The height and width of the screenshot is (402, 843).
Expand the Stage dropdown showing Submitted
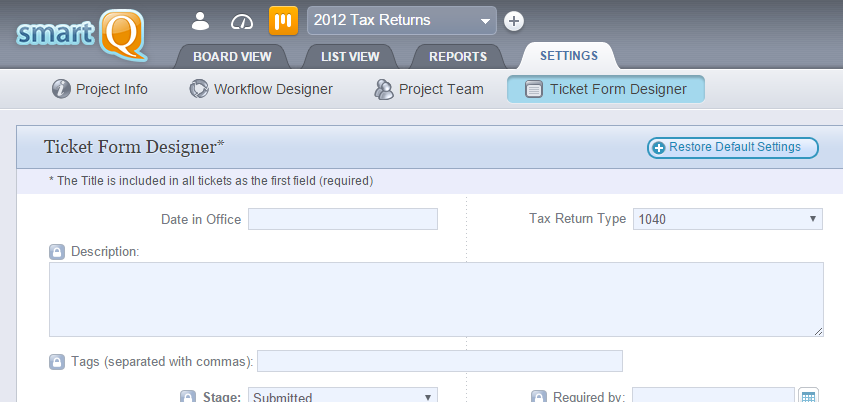(342, 396)
